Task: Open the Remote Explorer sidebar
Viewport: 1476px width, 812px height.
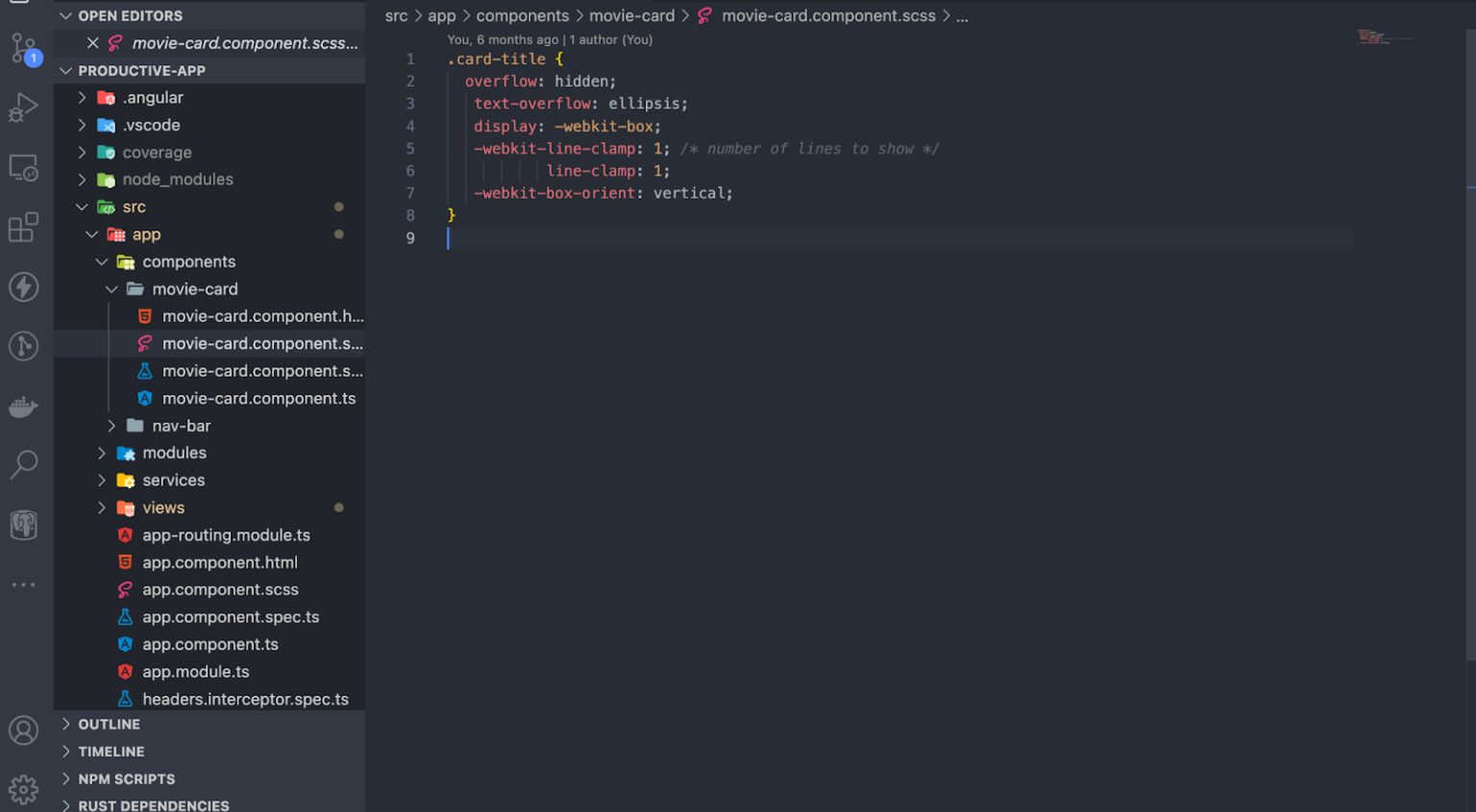Action: click(24, 168)
